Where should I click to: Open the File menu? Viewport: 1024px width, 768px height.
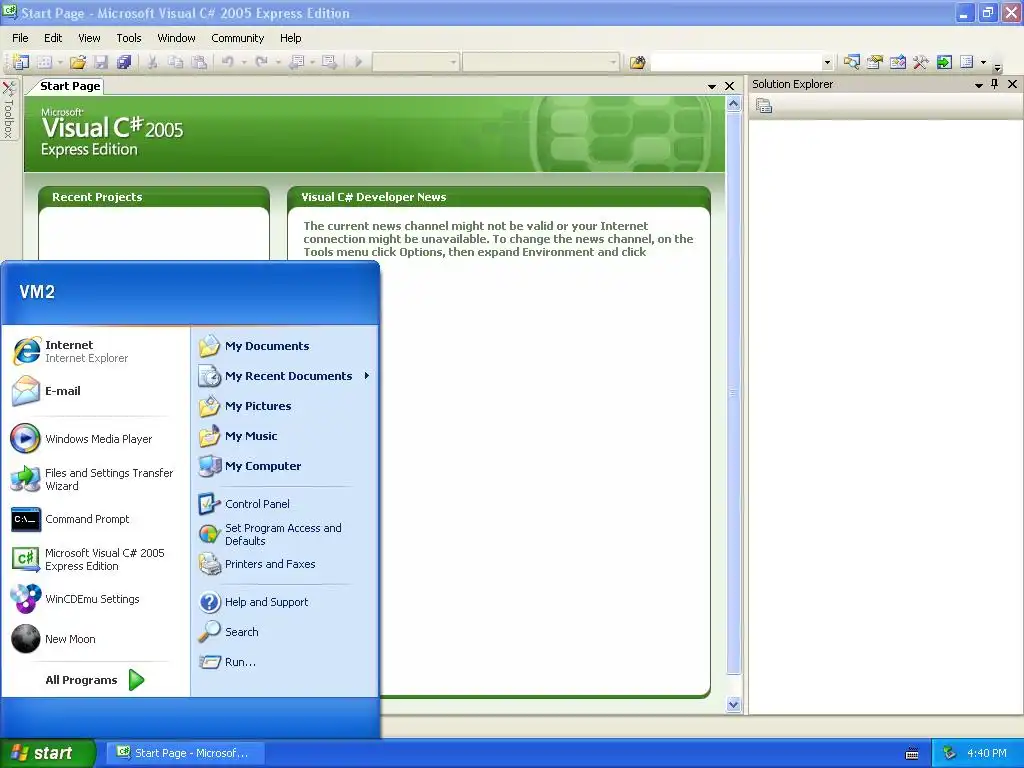click(20, 38)
